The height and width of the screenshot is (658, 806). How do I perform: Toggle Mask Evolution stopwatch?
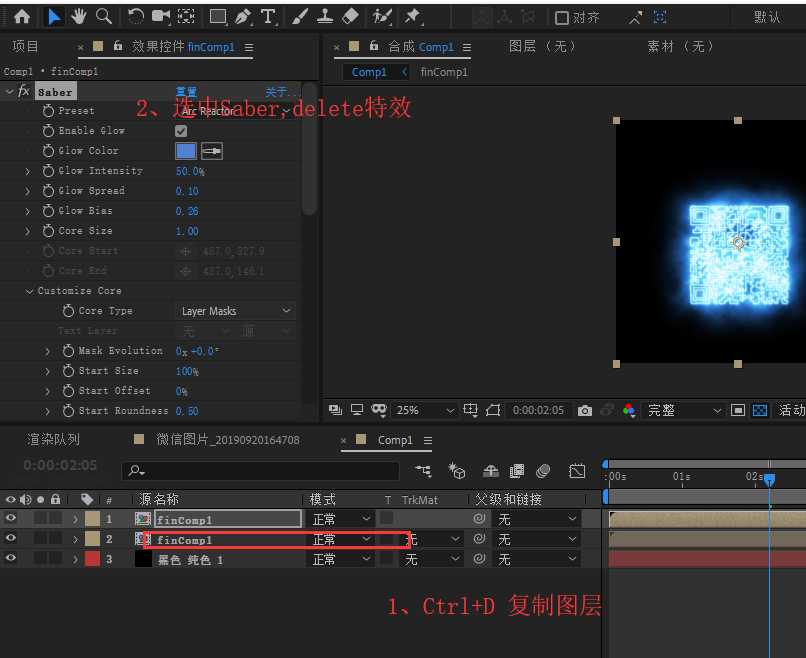point(68,351)
